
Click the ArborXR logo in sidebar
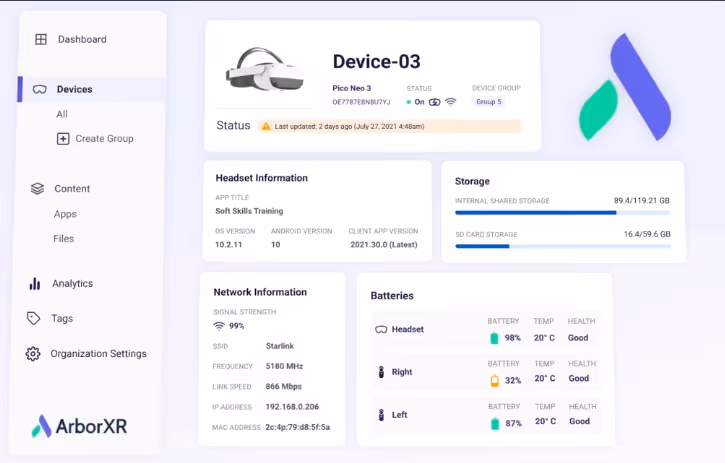(x=79, y=426)
